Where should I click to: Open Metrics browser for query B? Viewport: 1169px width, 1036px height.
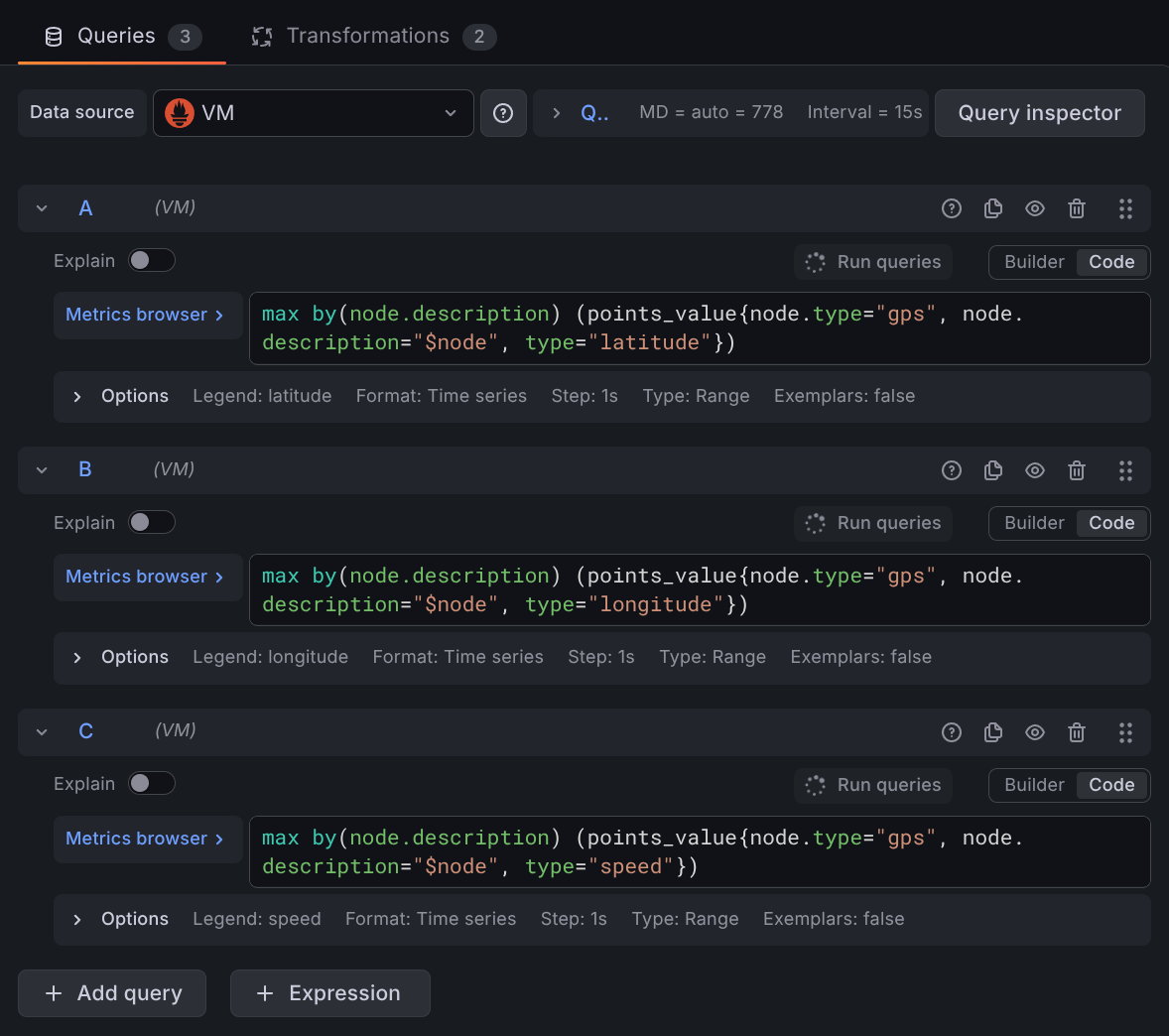tap(148, 577)
